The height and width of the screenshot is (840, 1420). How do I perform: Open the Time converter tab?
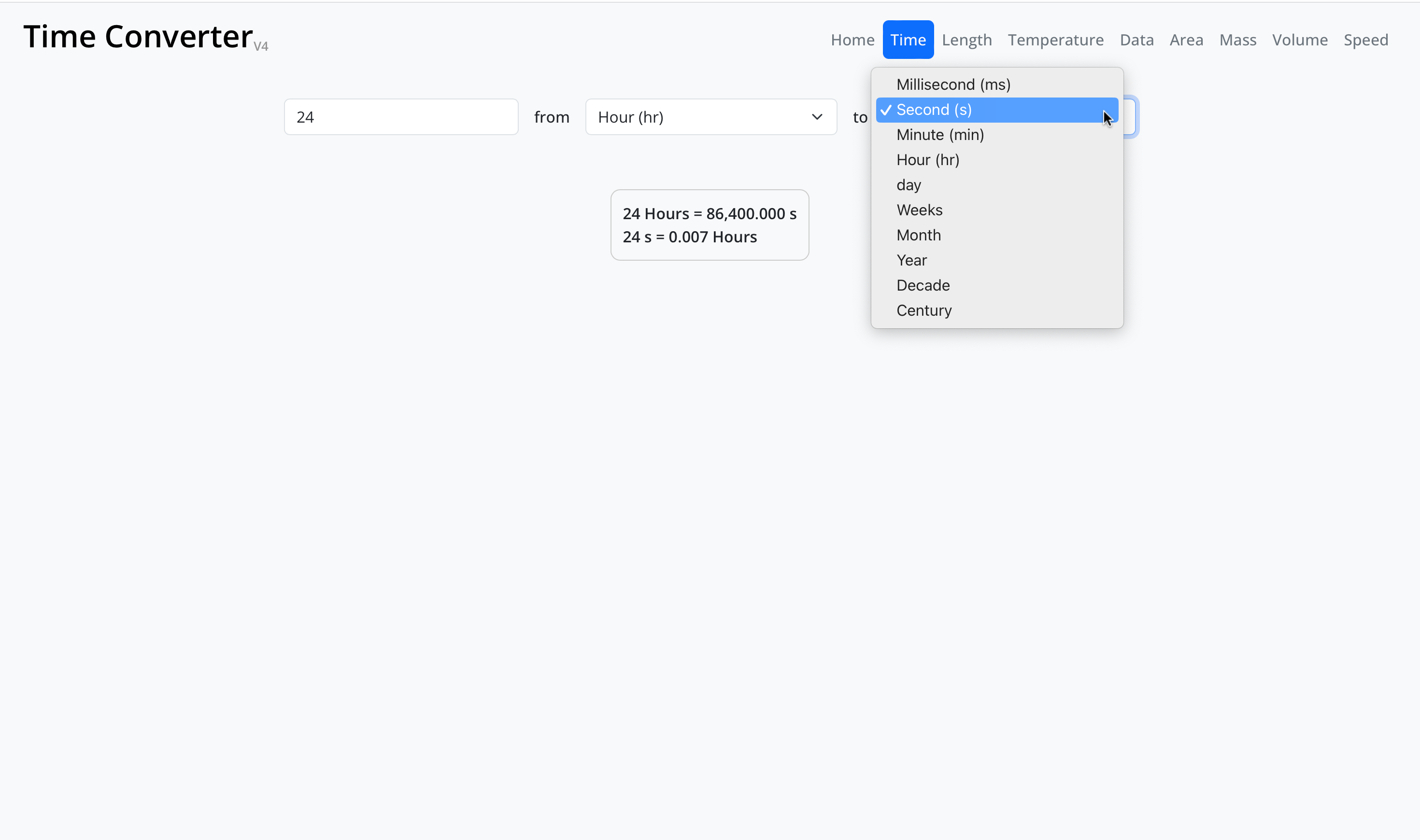coord(908,39)
